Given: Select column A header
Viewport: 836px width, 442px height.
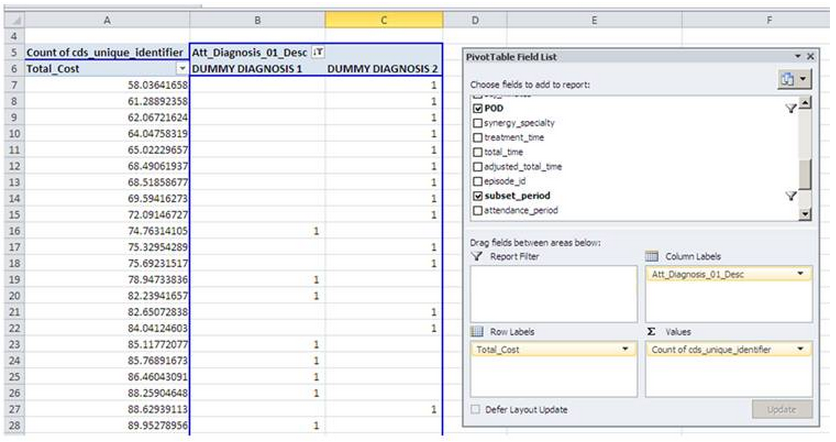Looking at the screenshot, I should coord(107,20).
